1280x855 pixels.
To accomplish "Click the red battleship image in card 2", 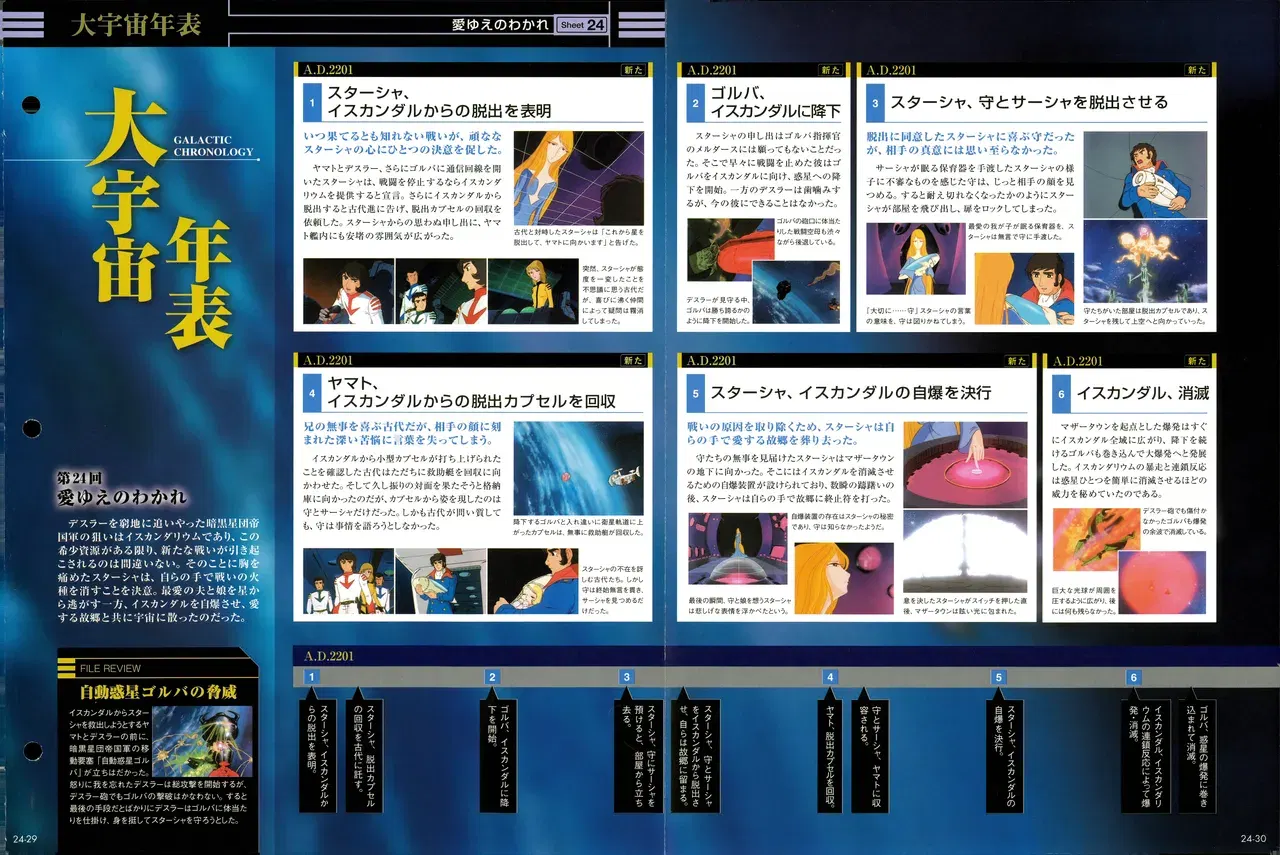I will pos(729,248).
